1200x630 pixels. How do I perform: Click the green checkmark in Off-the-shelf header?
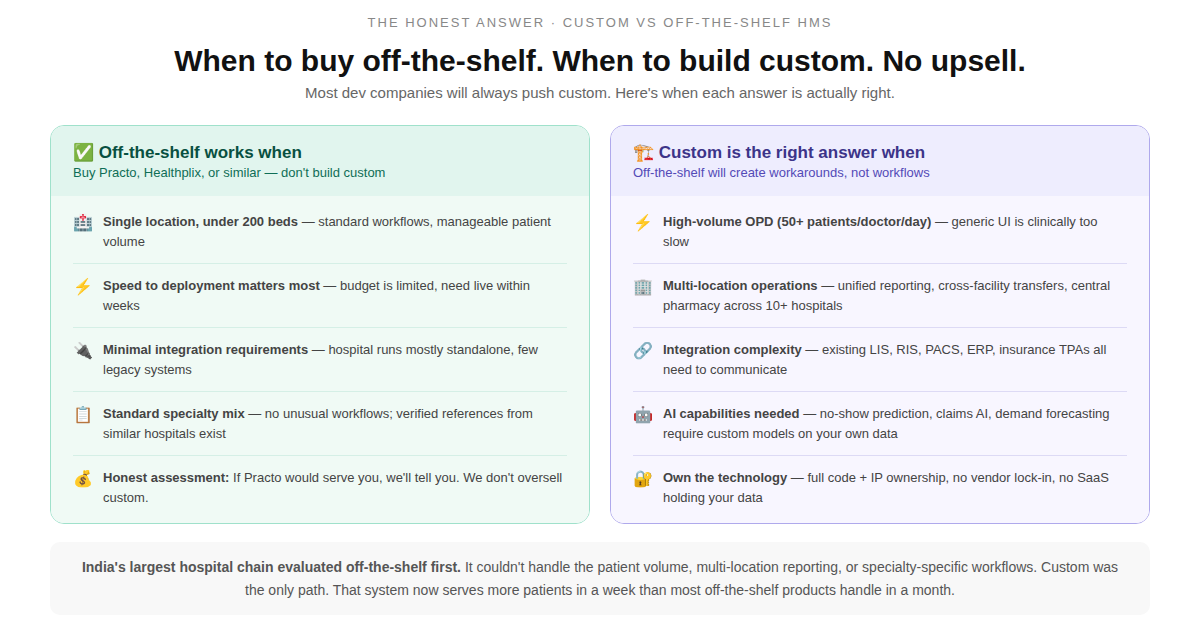pyautogui.click(x=83, y=152)
